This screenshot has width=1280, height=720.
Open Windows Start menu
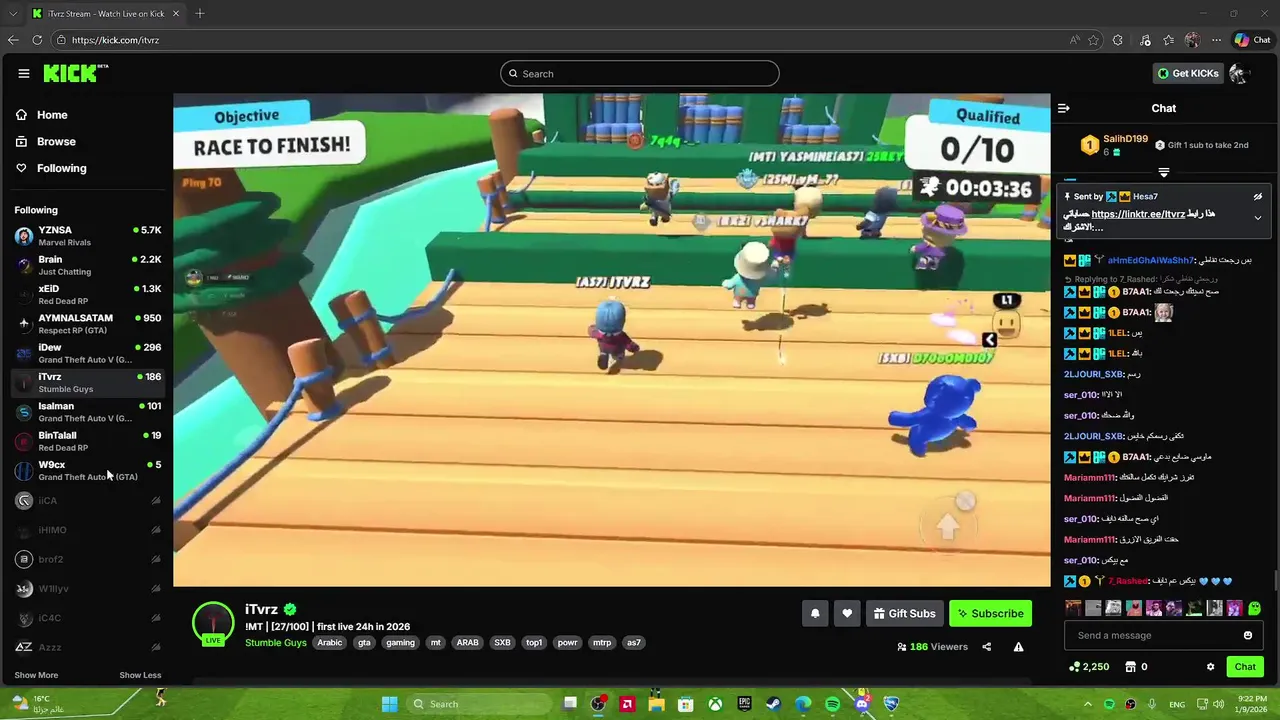[x=389, y=704]
